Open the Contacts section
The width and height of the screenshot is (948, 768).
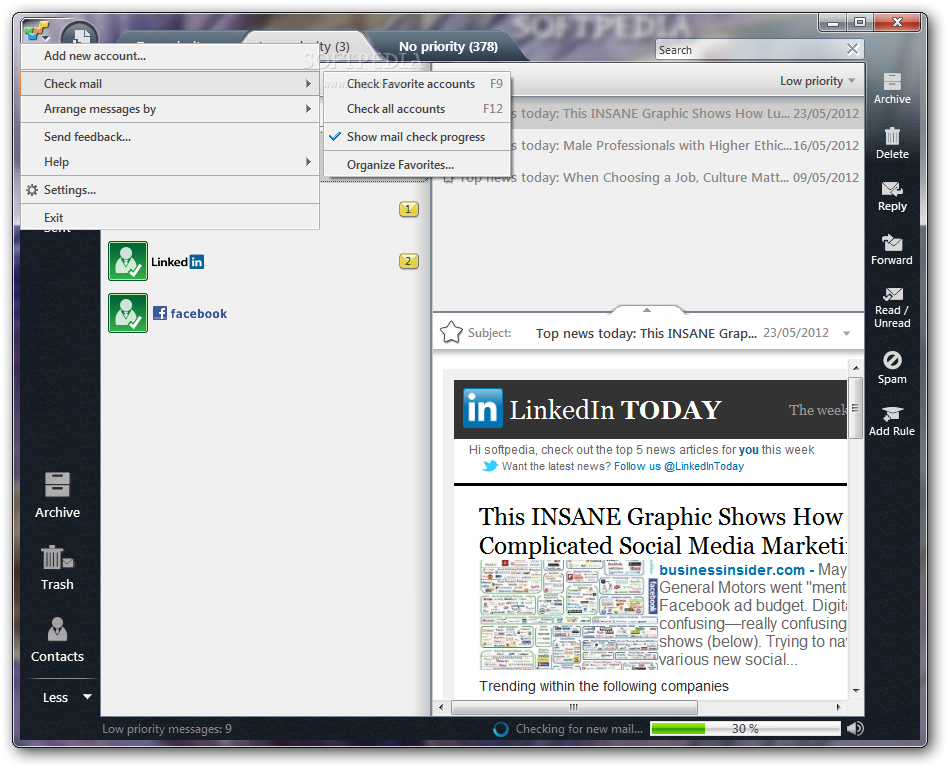tap(57, 640)
